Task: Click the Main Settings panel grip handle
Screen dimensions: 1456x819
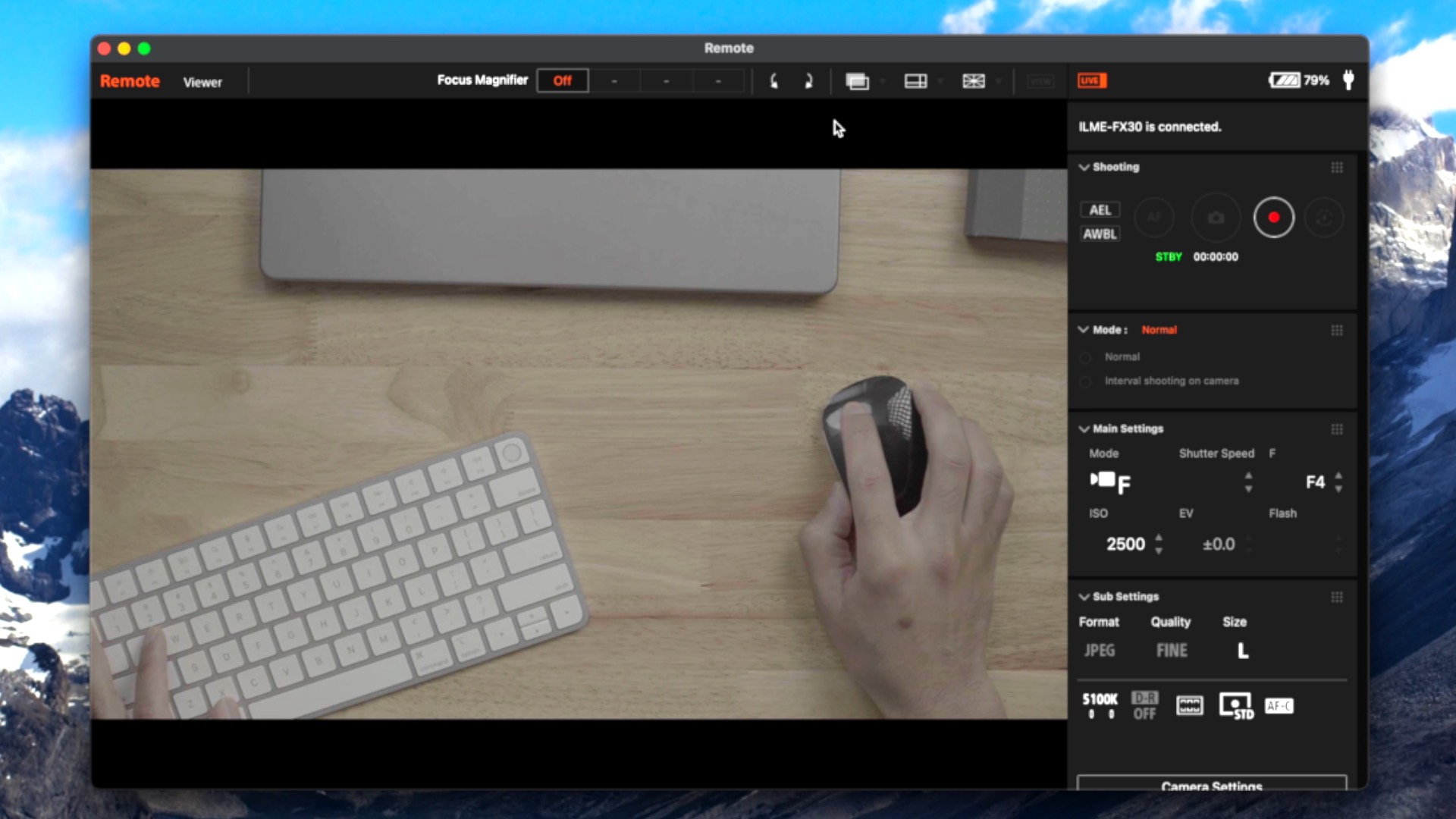Action: tap(1337, 429)
